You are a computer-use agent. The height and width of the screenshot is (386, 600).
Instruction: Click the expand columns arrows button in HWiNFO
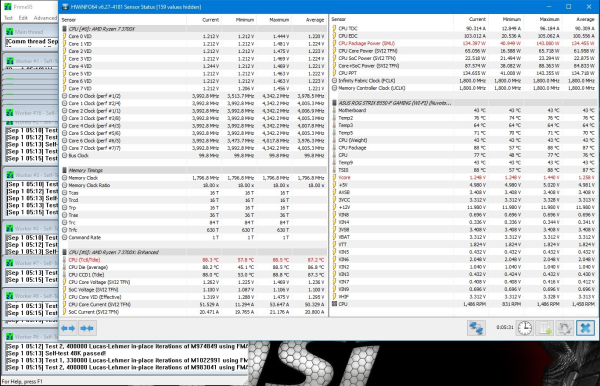(68, 328)
